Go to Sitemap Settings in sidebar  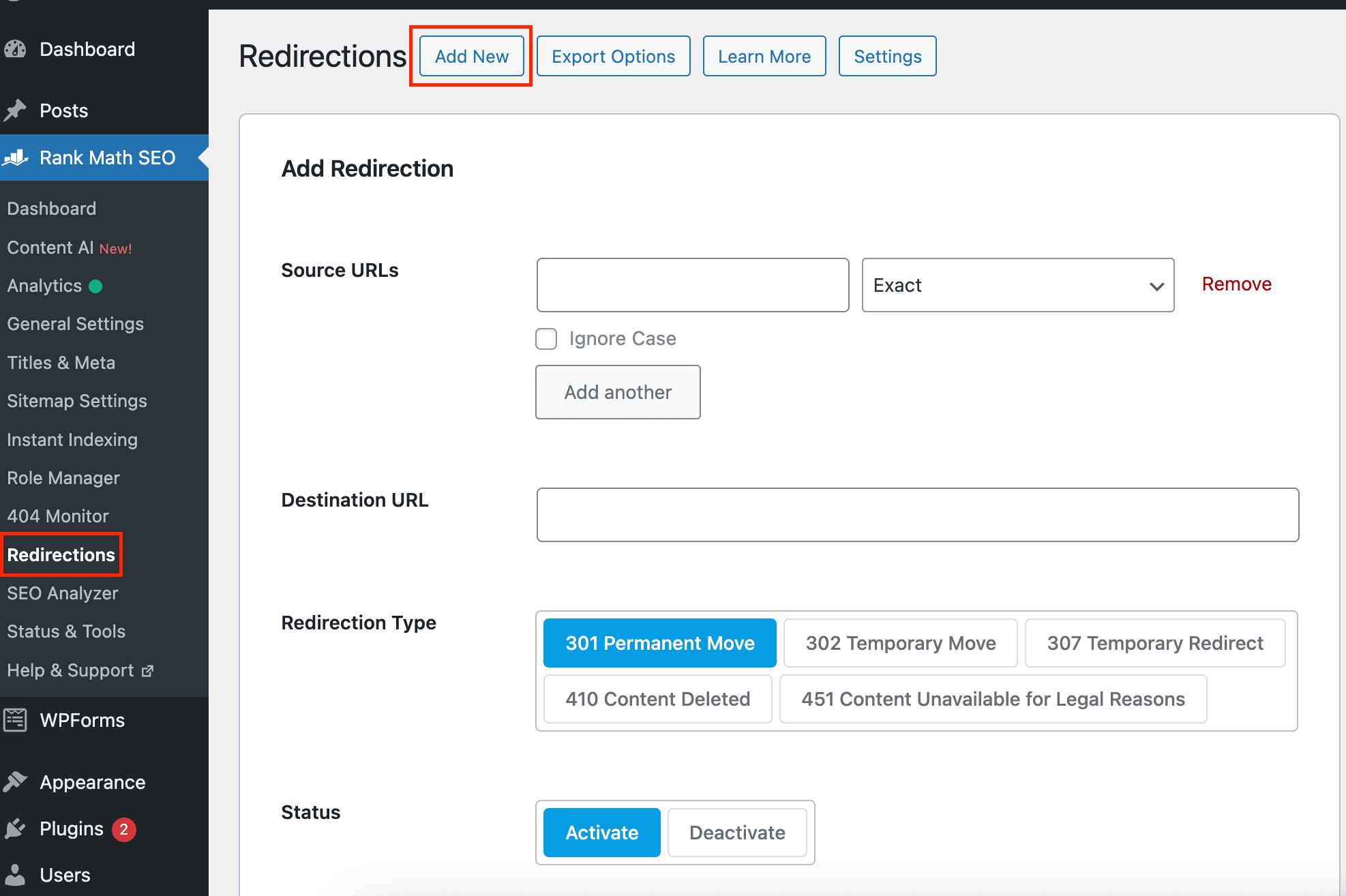pyautogui.click(x=77, y=401)
